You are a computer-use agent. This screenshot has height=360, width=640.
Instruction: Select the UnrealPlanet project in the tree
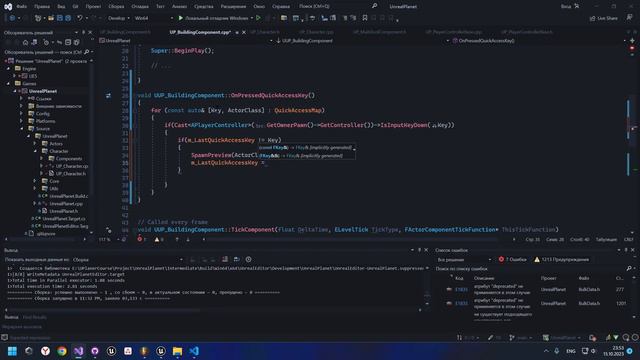(43, 91)
